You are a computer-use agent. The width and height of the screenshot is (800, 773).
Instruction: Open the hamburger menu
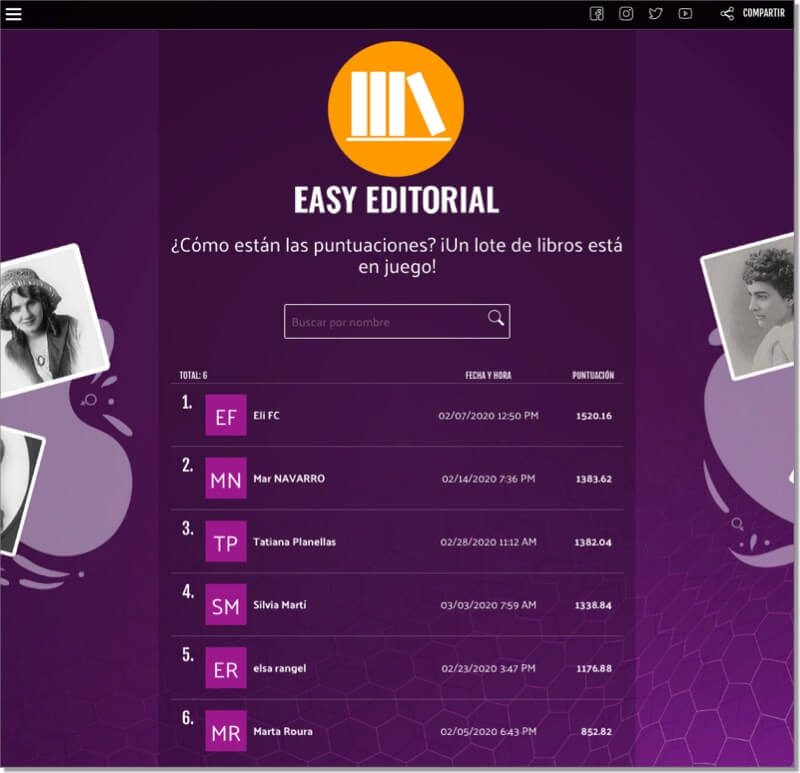pos(14,14)
